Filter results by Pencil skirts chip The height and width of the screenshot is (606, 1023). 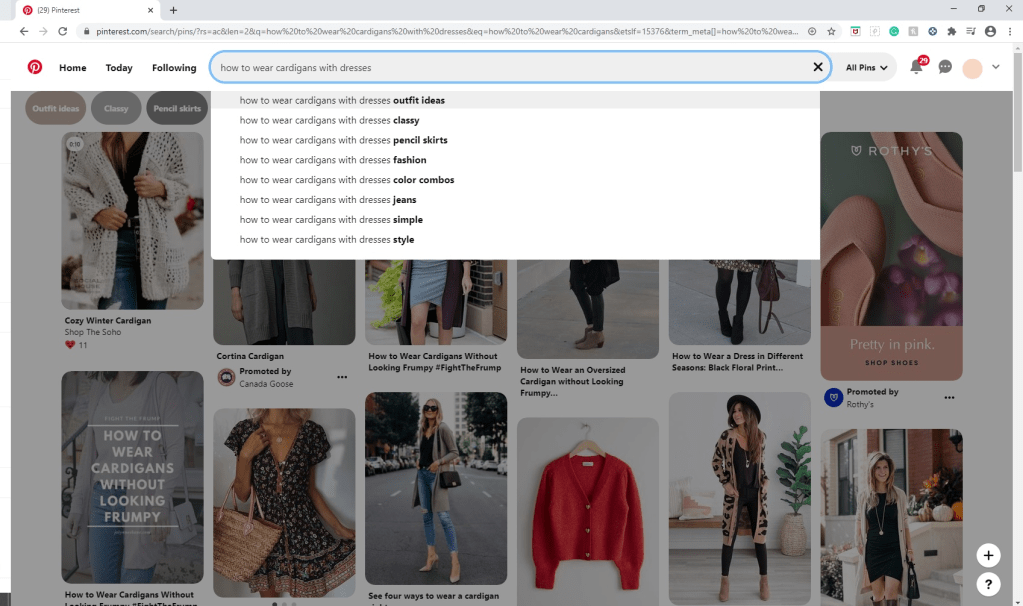coord(177,108)
